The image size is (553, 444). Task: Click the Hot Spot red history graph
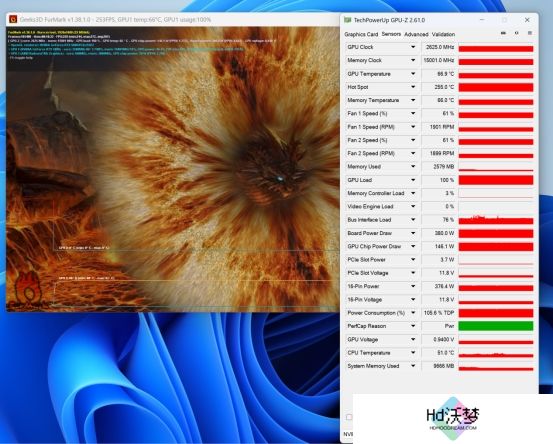point(496,87)
